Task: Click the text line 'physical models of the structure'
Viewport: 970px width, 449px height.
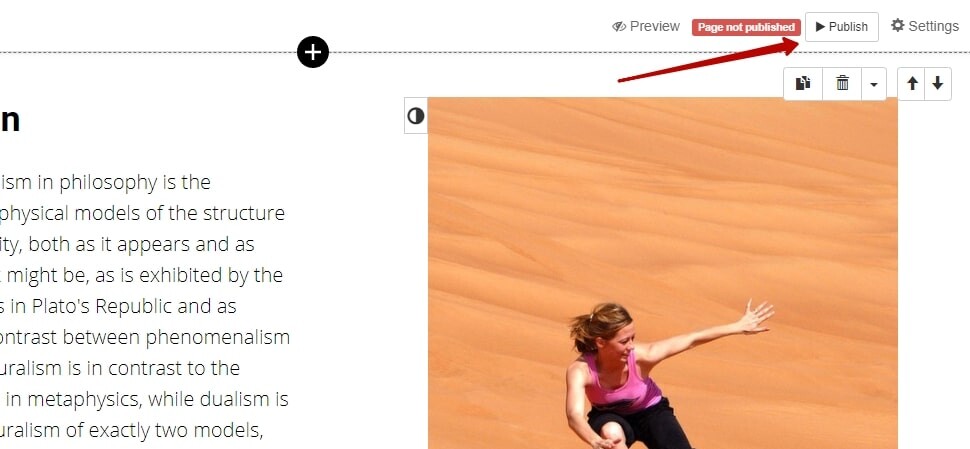Action: point(142,213)
